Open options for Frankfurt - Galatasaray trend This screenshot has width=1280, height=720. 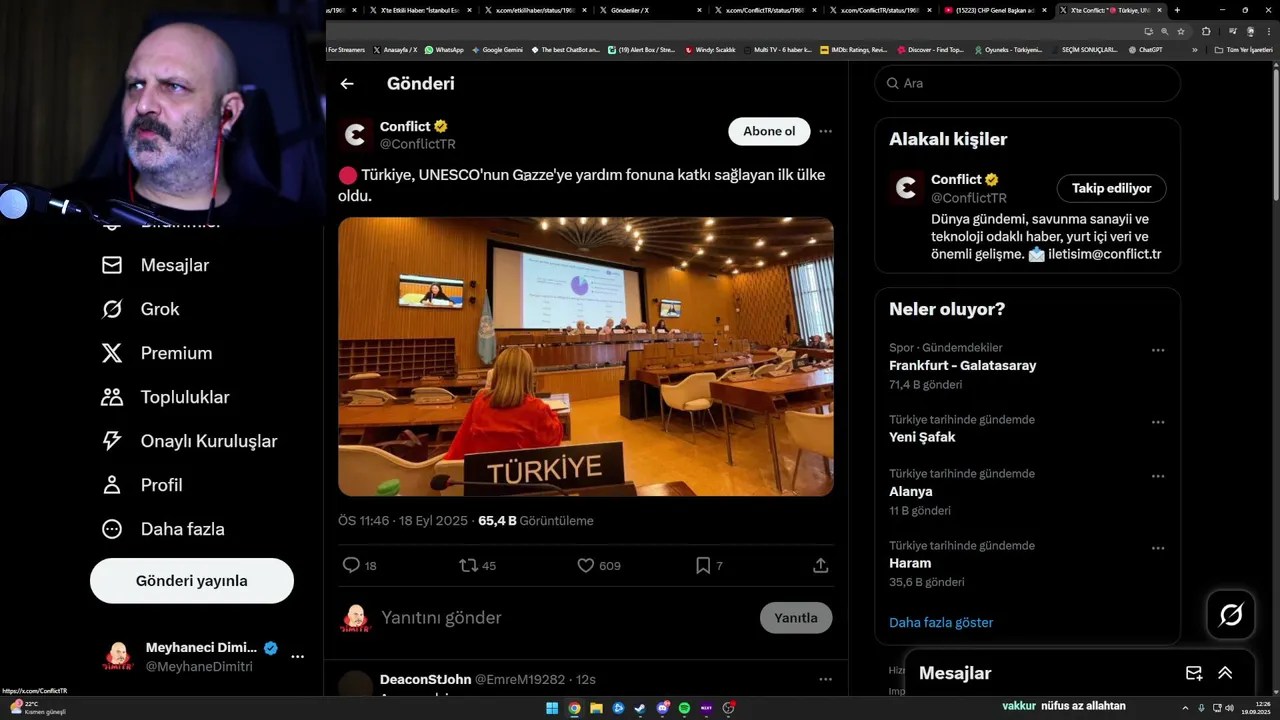tap(1158, 350)
